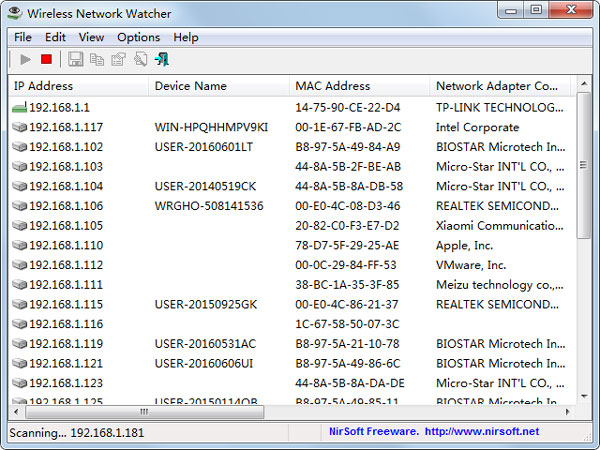Click the router icon beside 192.168.1.1

(20, 108)
